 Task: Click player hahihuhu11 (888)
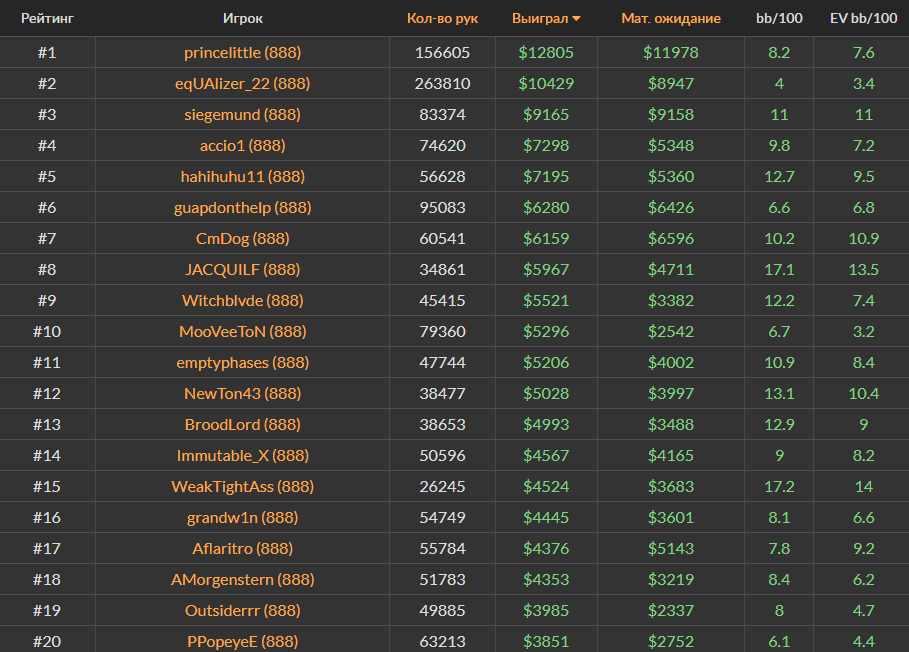coord(242,176)
